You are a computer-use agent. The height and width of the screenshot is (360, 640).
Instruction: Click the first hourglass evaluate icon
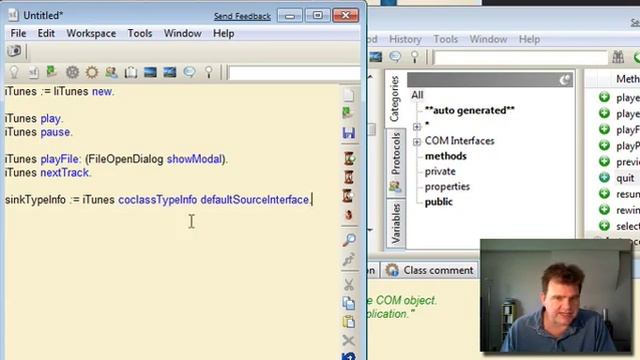pos(349,158)
